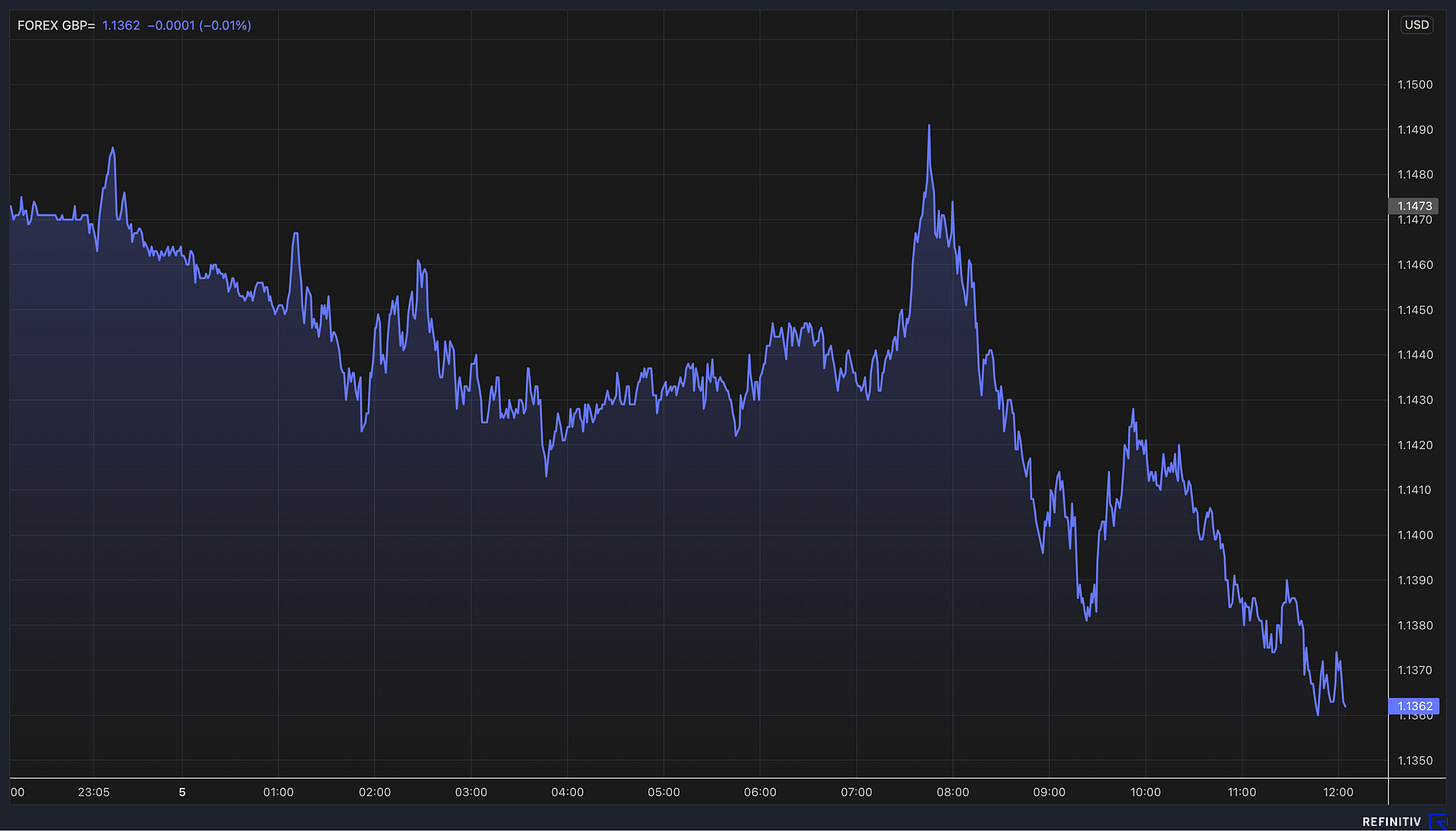Image resolution: width=1456 pixels, height=831 pixels.
Task: Click the 06:00 time axis label
Action: tap(760, 792)
